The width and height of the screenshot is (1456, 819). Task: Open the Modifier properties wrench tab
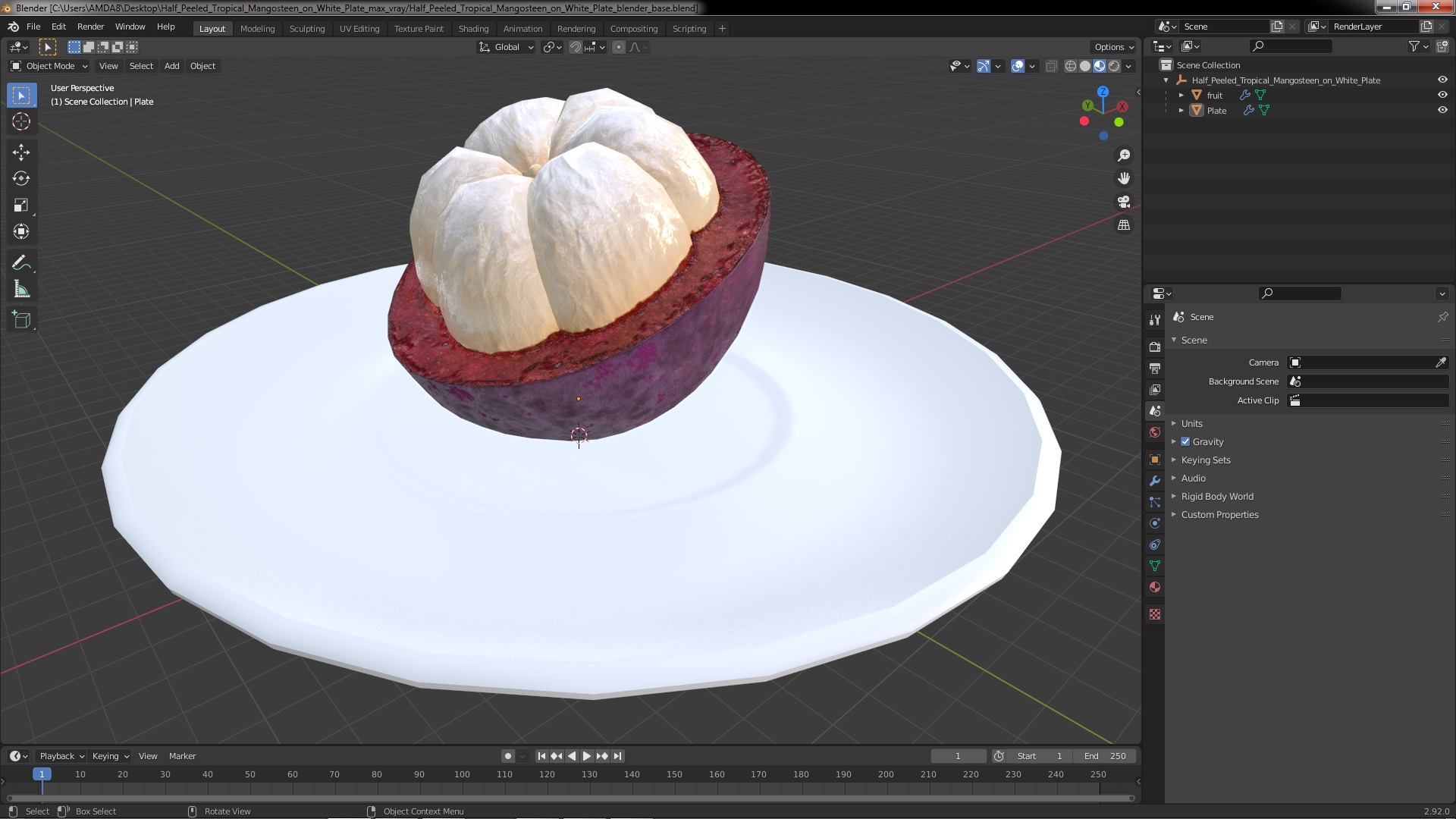click(1155, 481)
